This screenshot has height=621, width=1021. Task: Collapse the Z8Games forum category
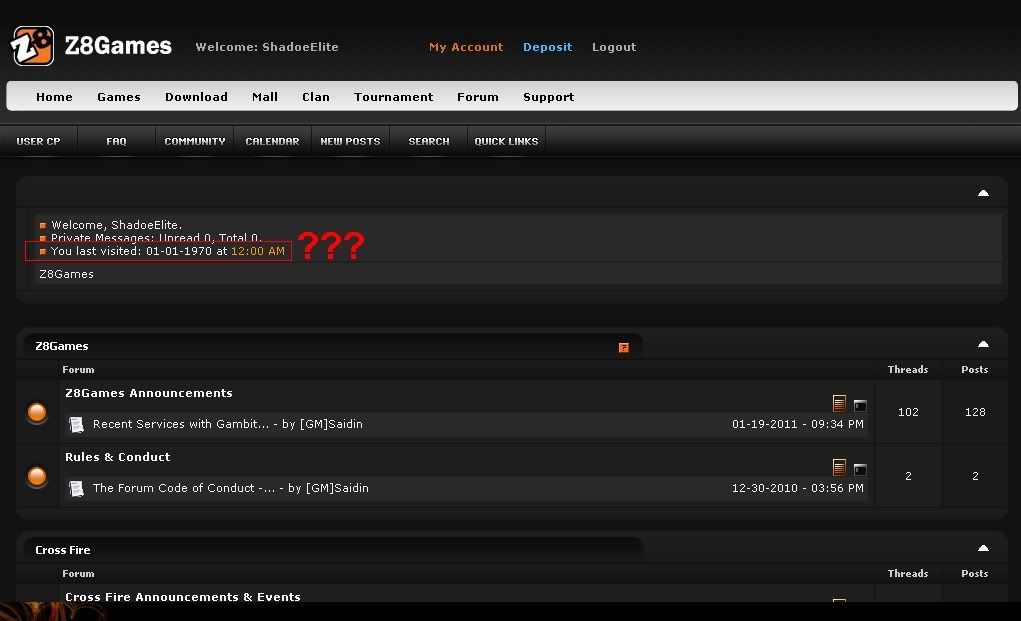point(983,344)
